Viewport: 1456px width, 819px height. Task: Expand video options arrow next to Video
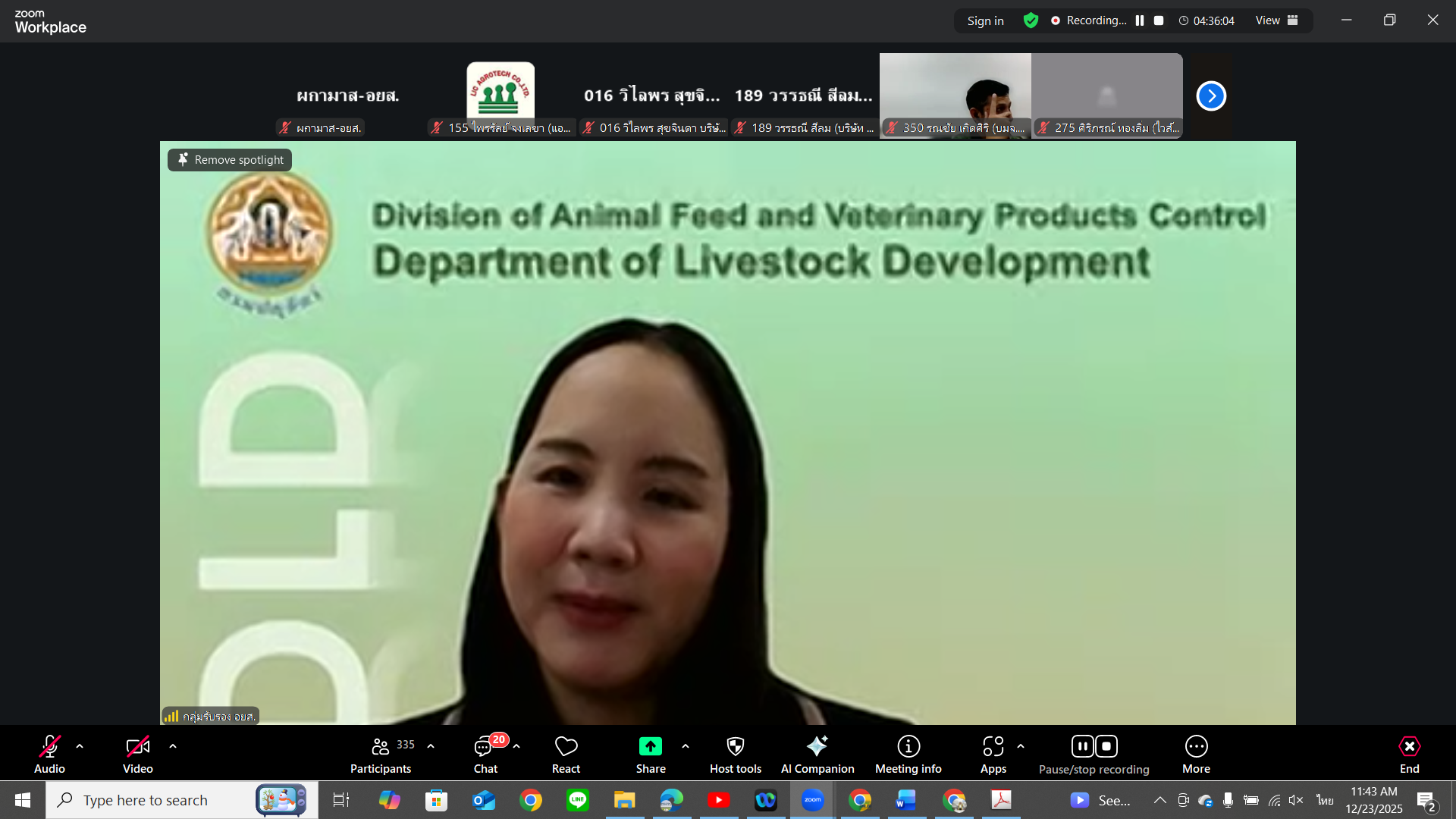[x=173, y=746]
